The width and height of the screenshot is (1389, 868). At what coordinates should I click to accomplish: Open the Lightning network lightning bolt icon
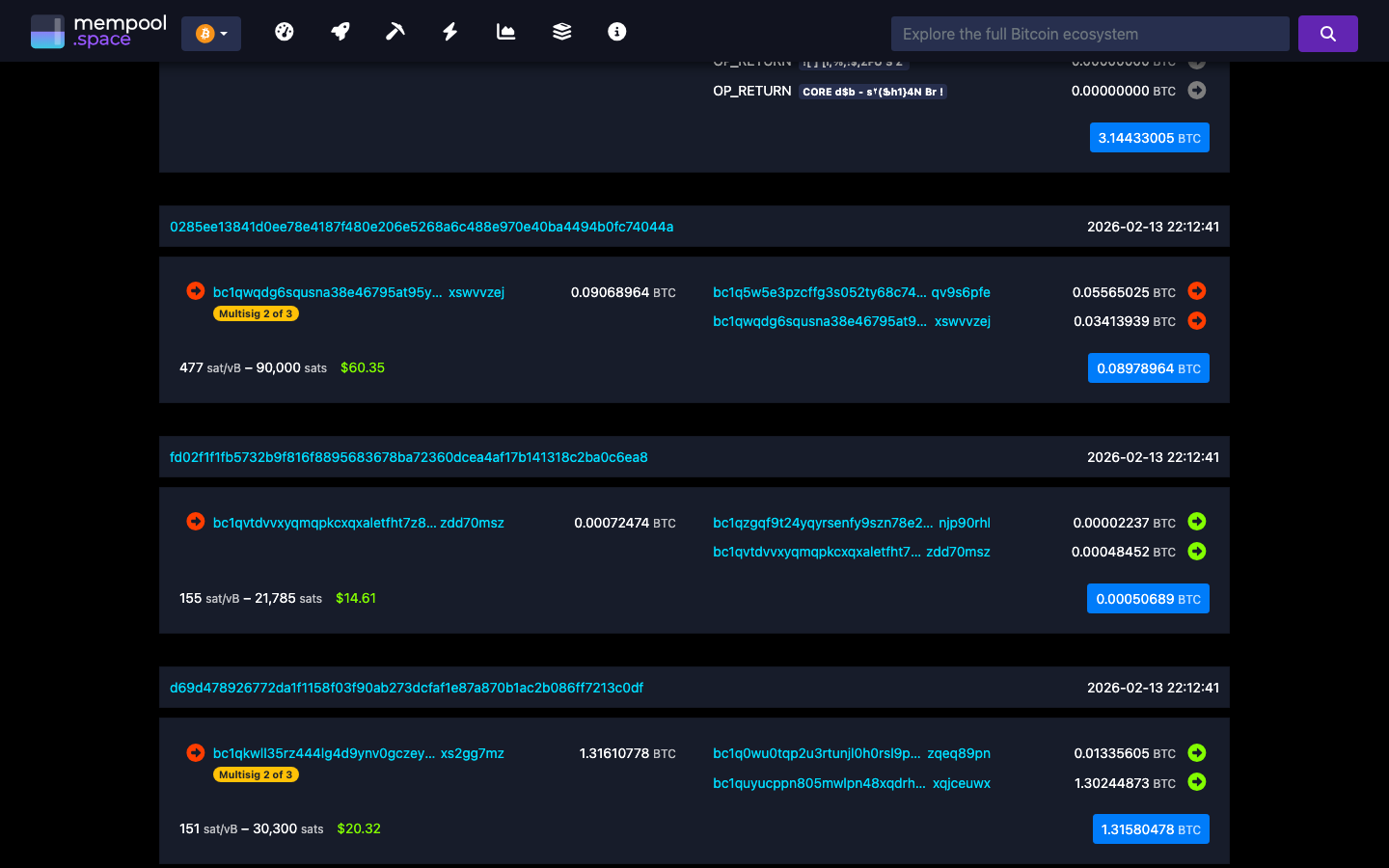click(449, 31)
